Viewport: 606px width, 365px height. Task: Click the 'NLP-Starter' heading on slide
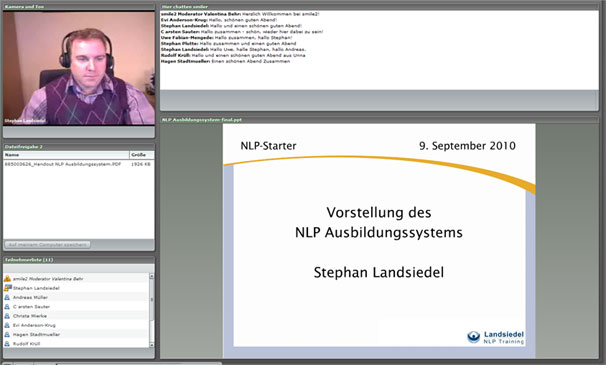268,146
